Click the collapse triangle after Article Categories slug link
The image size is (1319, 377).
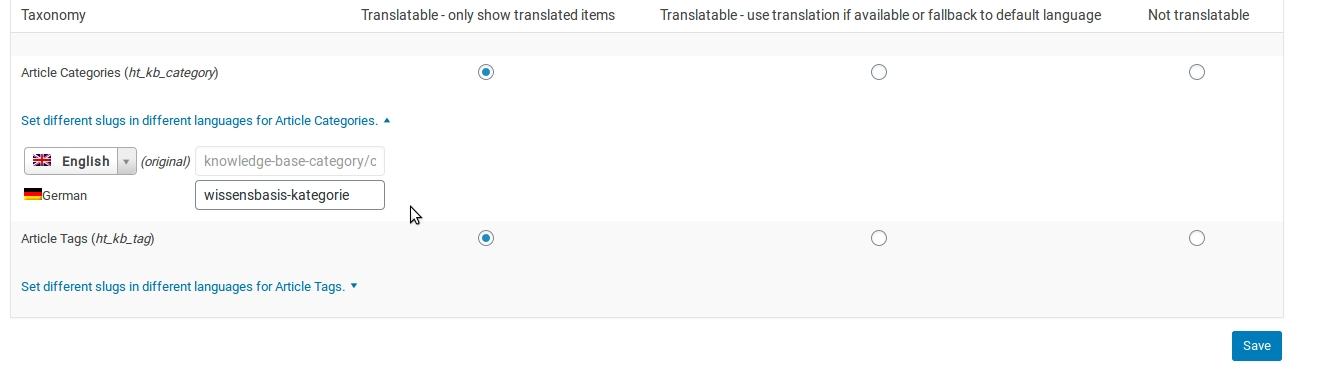[x=387, y=120]
